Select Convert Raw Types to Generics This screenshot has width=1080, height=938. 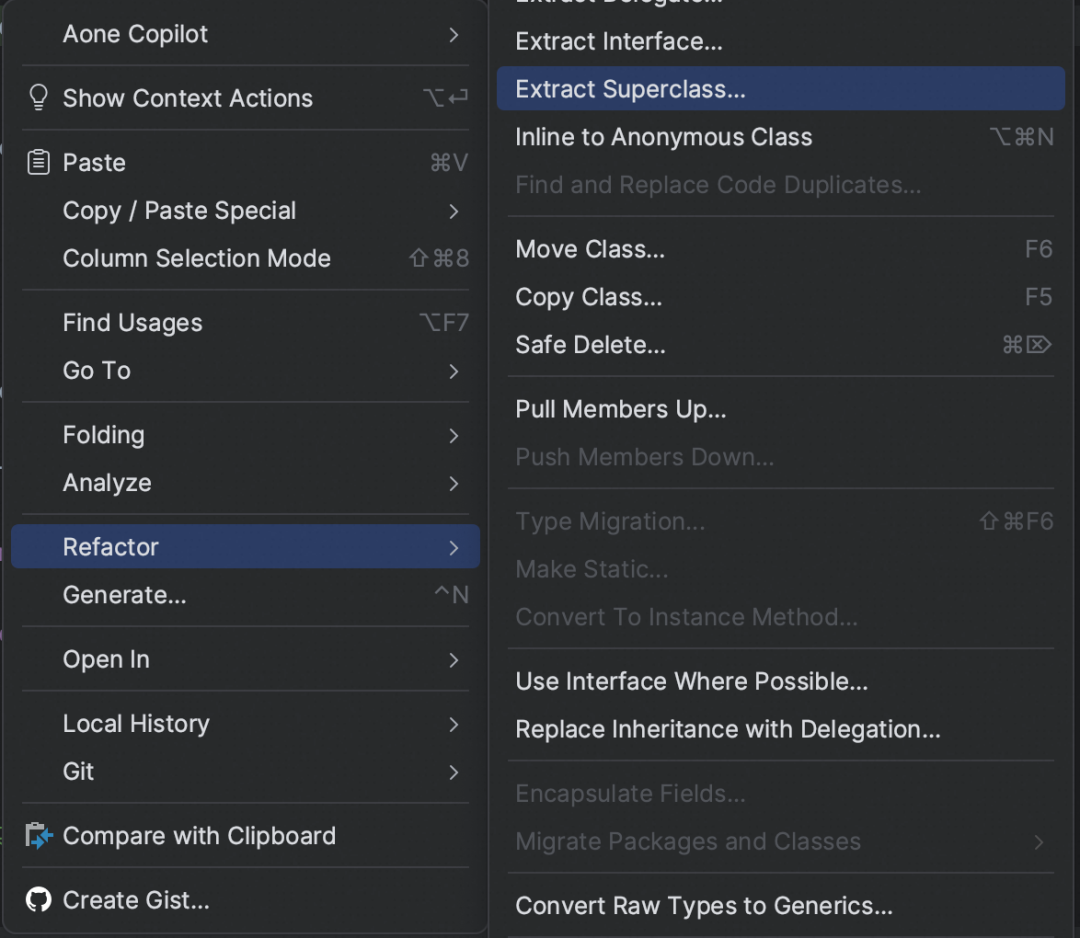click(780, 906)
